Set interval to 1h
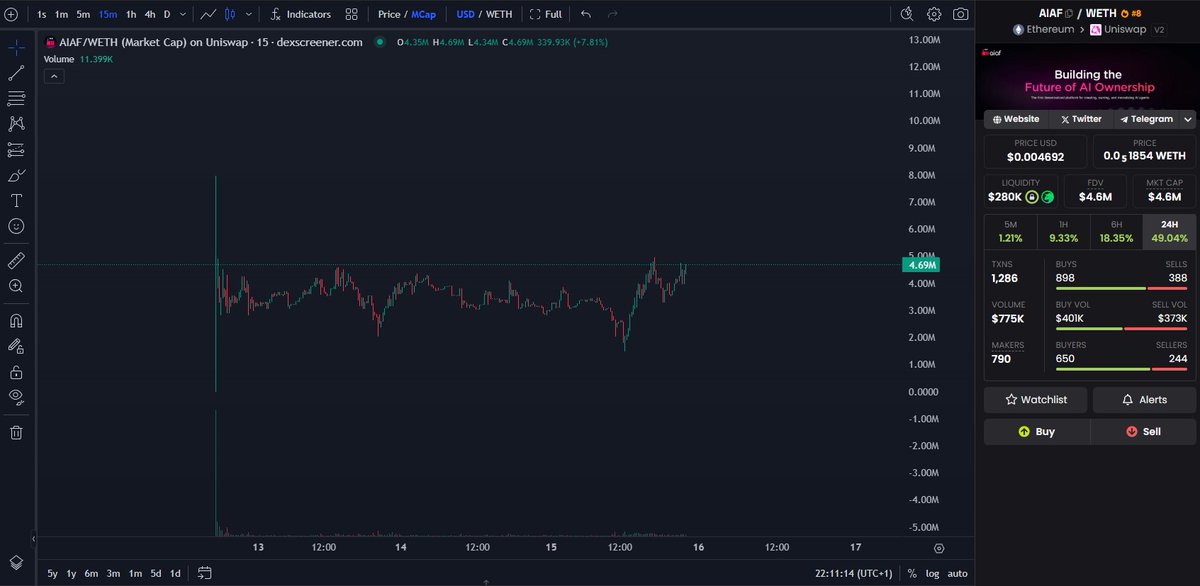Image resolution: width=1200 pixels, height=586 pixels. click(x=131, y=14)
